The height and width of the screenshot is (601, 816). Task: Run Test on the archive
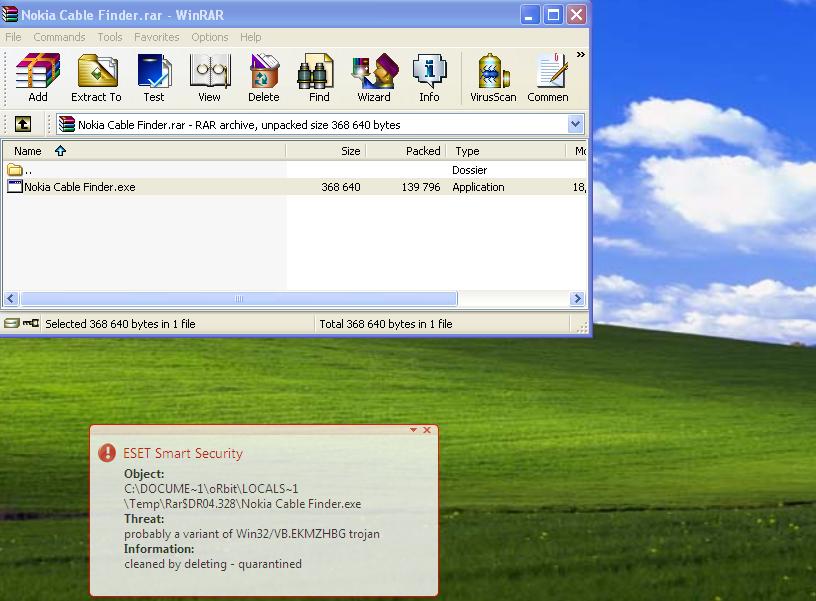coord(154,78)
